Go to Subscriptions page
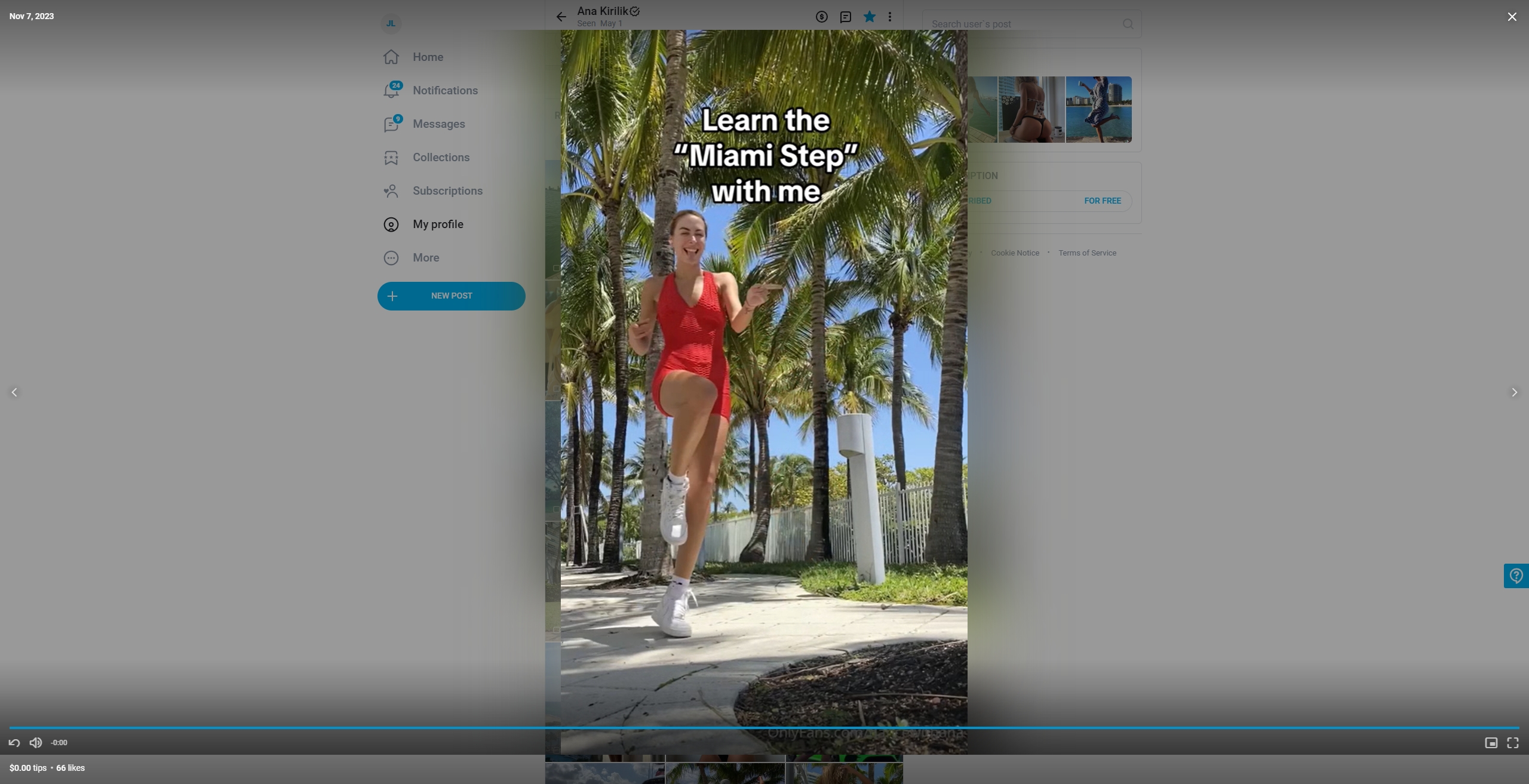The image size is (1529, 784). (x=447, y=191)
